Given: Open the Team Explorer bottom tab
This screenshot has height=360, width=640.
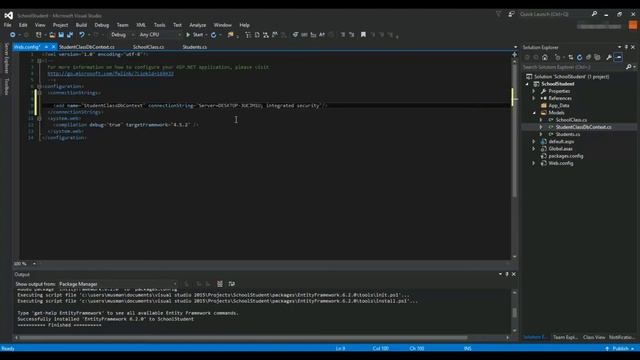Looking at the screenshot, I should (x=566, y=337).
